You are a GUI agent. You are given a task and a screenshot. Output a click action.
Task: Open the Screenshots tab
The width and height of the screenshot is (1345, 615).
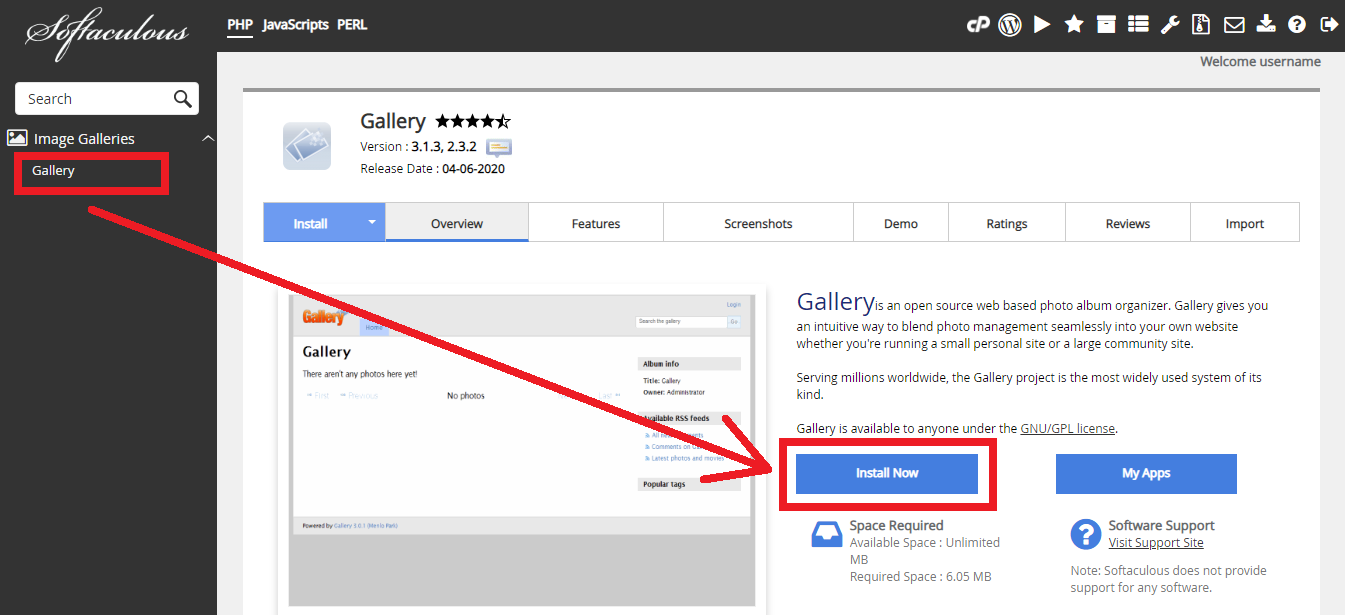tap(758, 223)
